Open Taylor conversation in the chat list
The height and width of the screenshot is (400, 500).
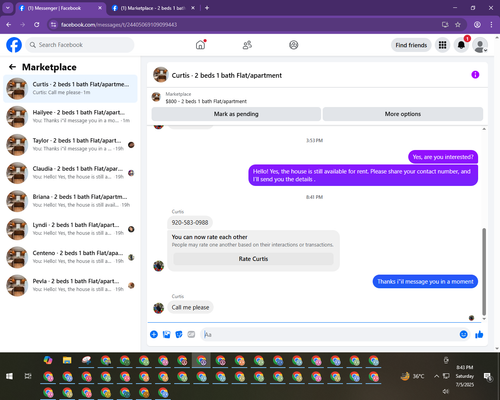70,145
